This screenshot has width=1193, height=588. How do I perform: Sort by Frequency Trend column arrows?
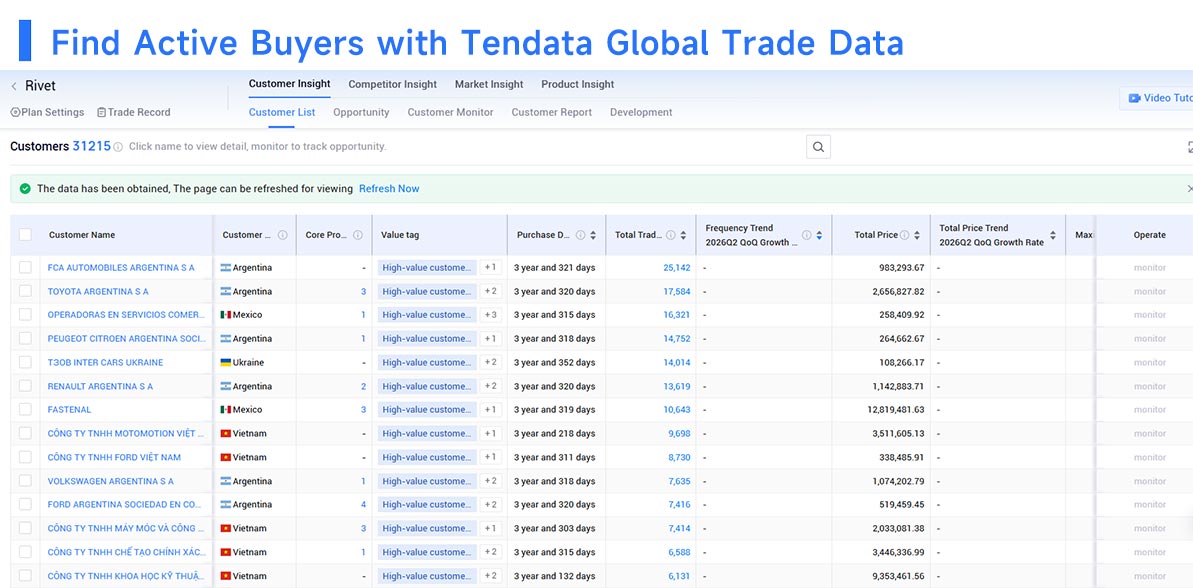pyautogui.click(x=819, y=235)
